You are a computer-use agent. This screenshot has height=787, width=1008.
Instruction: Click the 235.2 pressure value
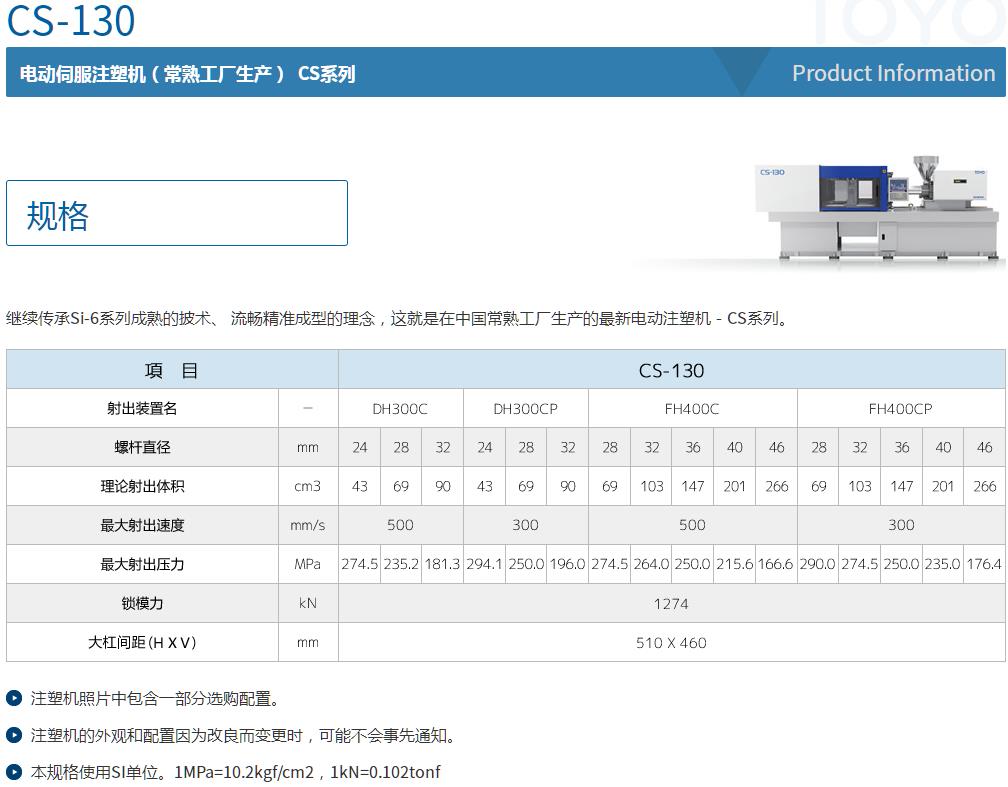[401, 564]
